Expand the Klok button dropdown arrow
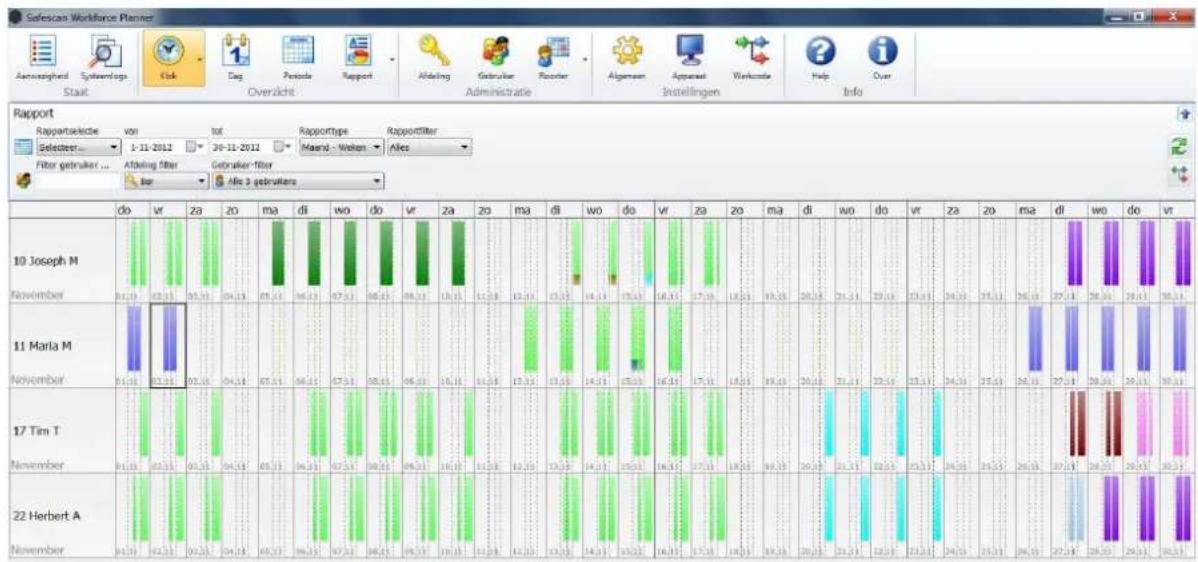This screenshot has height=562, width=1198. [199, 60]
